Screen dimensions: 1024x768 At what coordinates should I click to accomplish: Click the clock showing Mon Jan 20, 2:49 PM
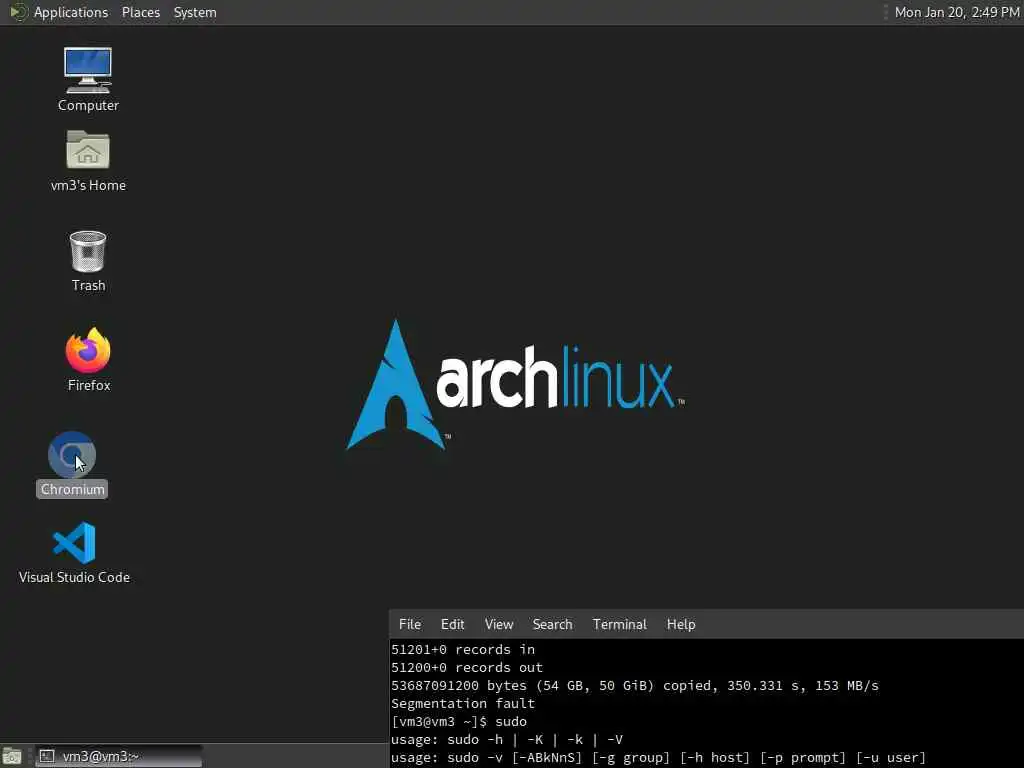(x=957, y=12)
